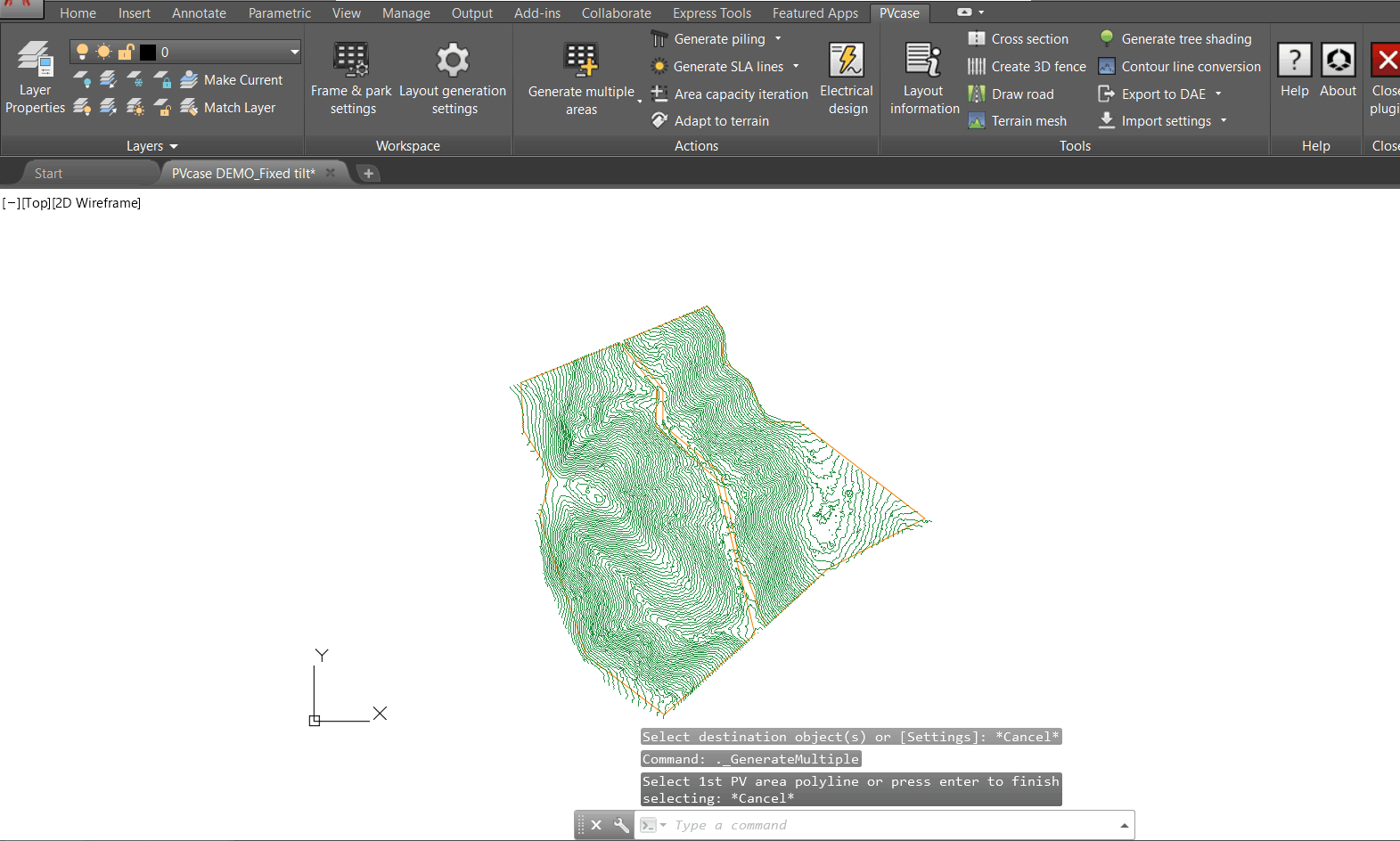Viewport: 1400px width, 841px height.
Task: Click the Turn All Layers On icon
Action: pos(82,107)
